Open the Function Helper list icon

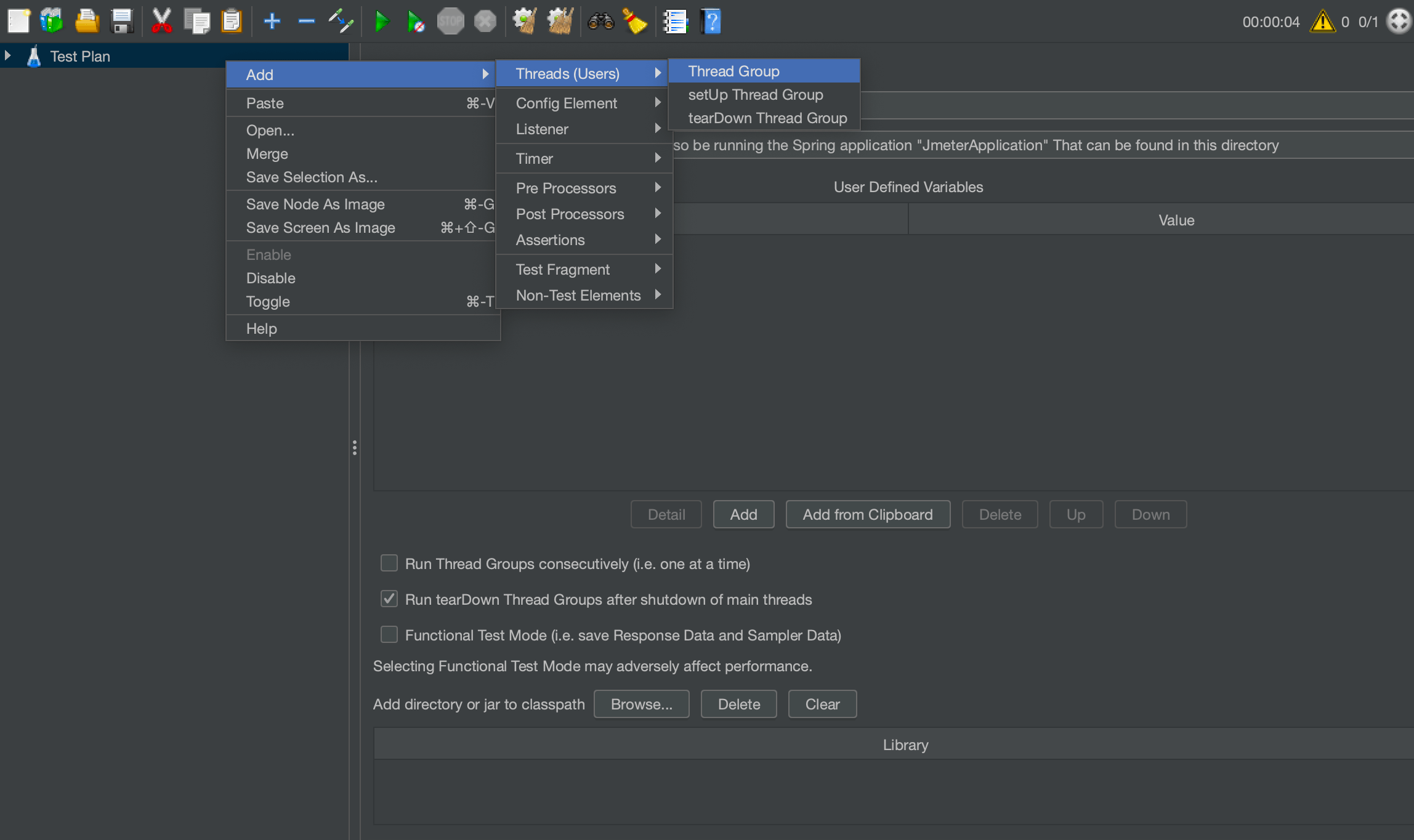point(675,21)
